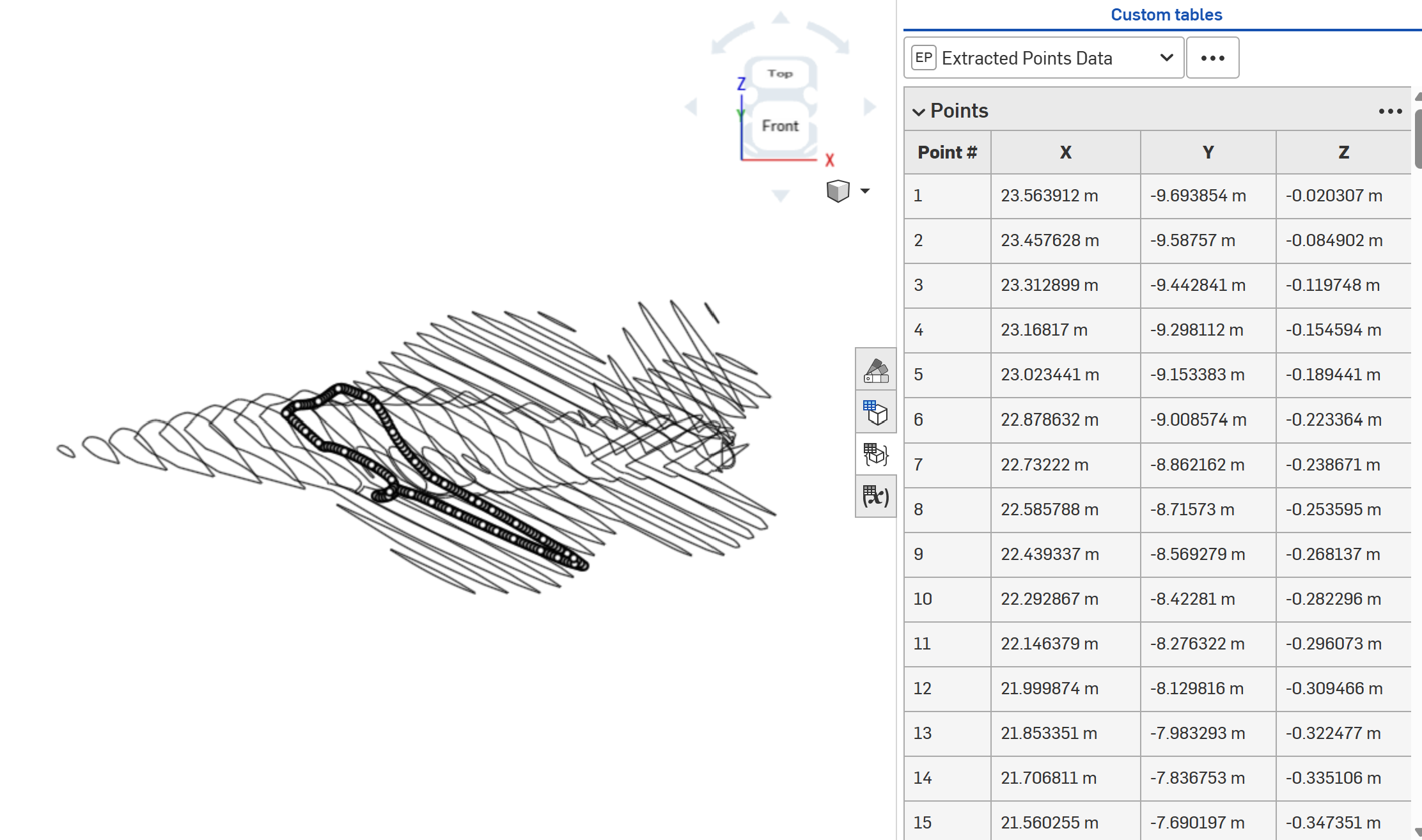Select X cell 23.312899 m
Image resolution: width=1422 pixels, height=840 pixels.
pos(1066,285)
